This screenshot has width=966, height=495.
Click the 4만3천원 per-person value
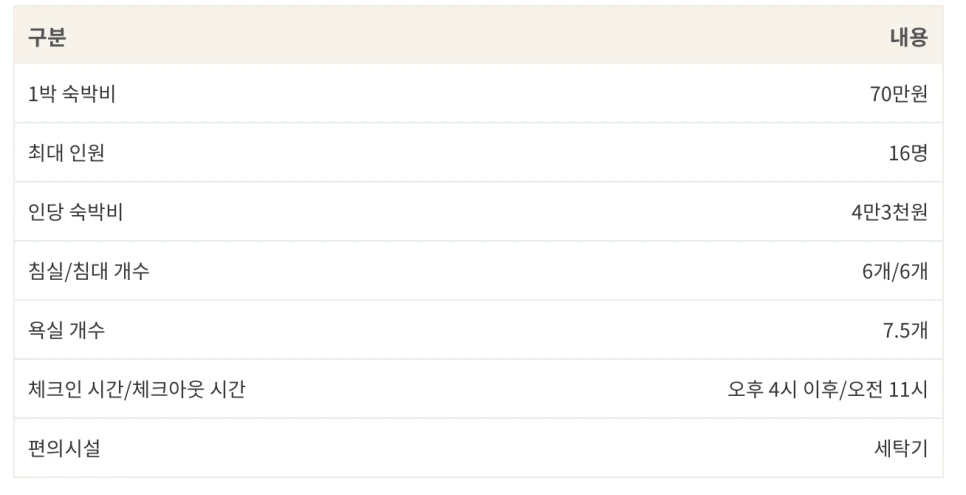889,212
